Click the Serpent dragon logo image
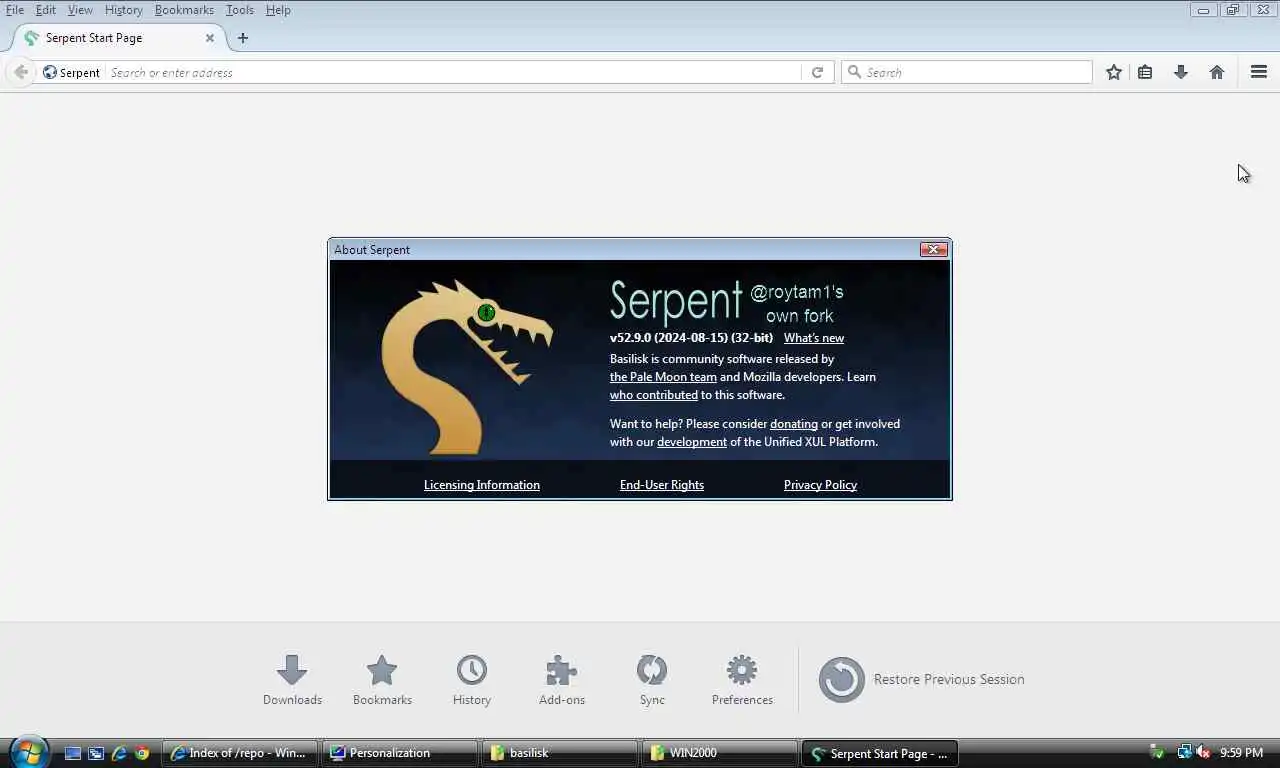Screen dimensions: 1280x768 pos(466,366)
